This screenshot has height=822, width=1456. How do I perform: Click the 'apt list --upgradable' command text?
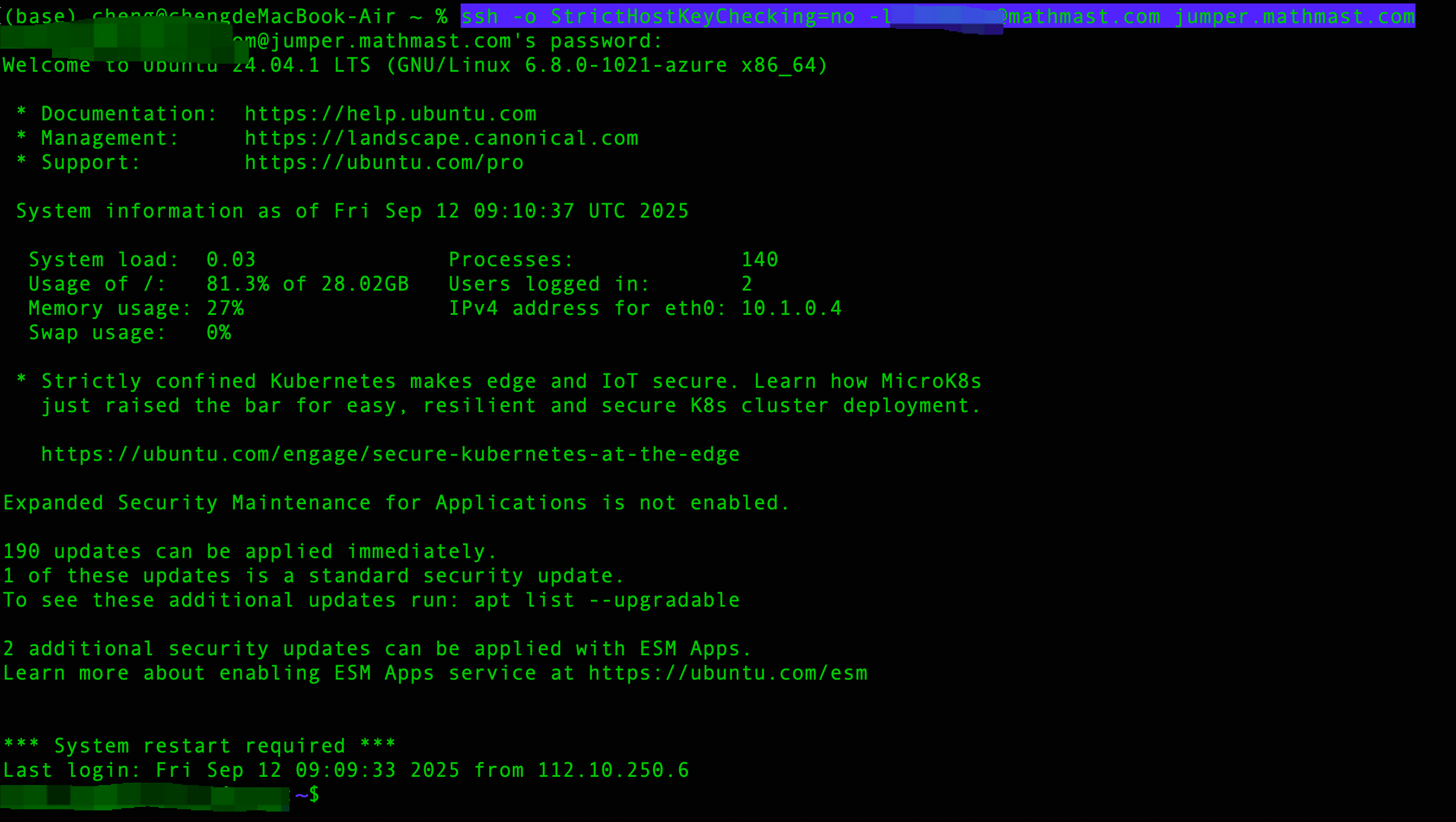click(x=607, y=600)
